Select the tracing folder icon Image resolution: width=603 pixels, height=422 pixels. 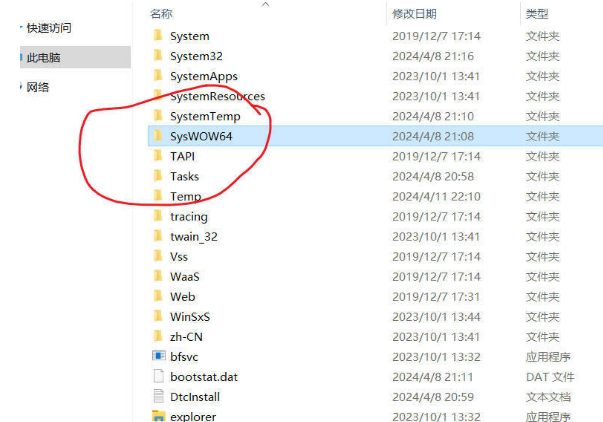point(158,216)
